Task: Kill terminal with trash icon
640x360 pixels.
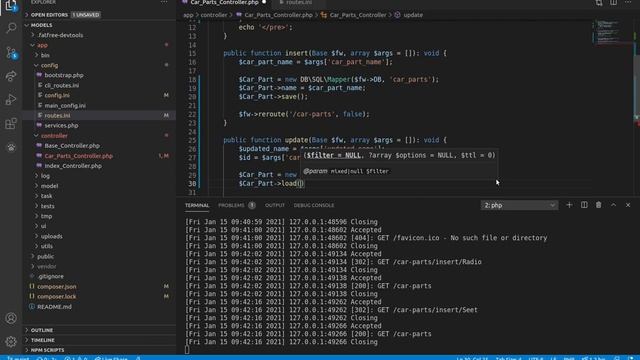Action: pyautogui.click(x=598, y=205)
